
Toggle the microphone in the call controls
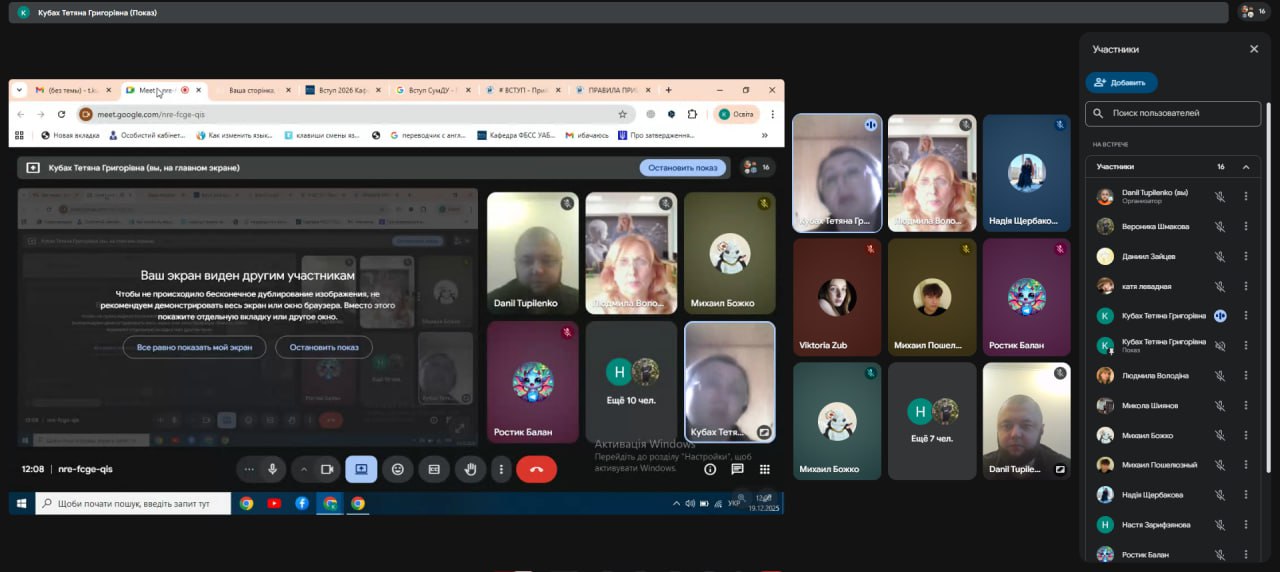pos(273,469)
